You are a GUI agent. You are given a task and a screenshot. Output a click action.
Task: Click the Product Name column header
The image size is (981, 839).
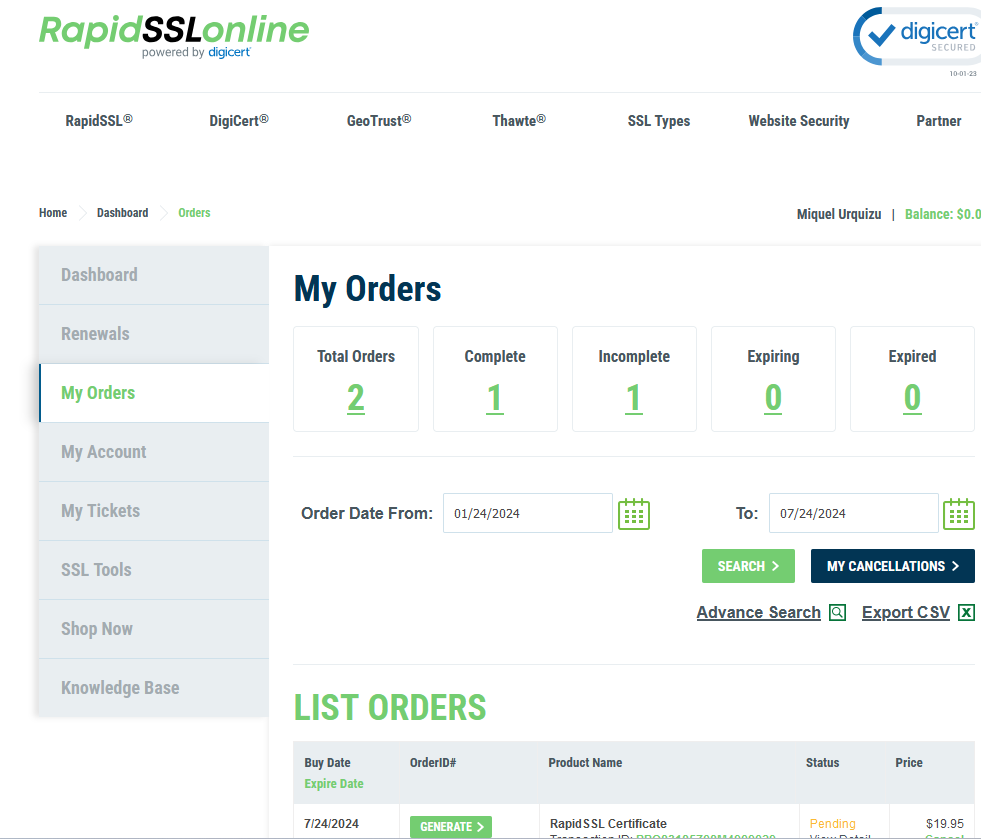[585, 763]
